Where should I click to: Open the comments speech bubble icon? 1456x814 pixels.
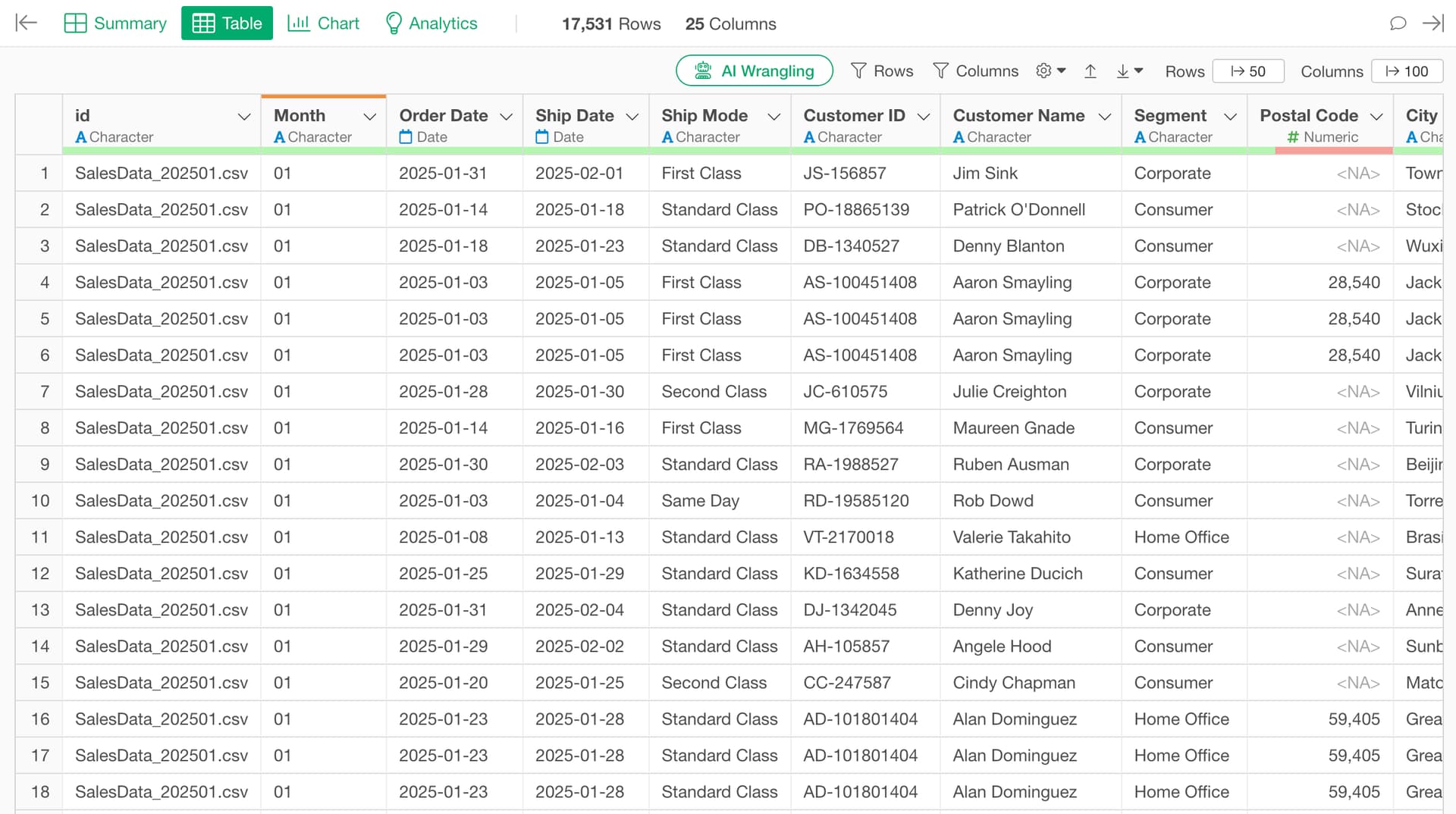[x=1398, y=23]
